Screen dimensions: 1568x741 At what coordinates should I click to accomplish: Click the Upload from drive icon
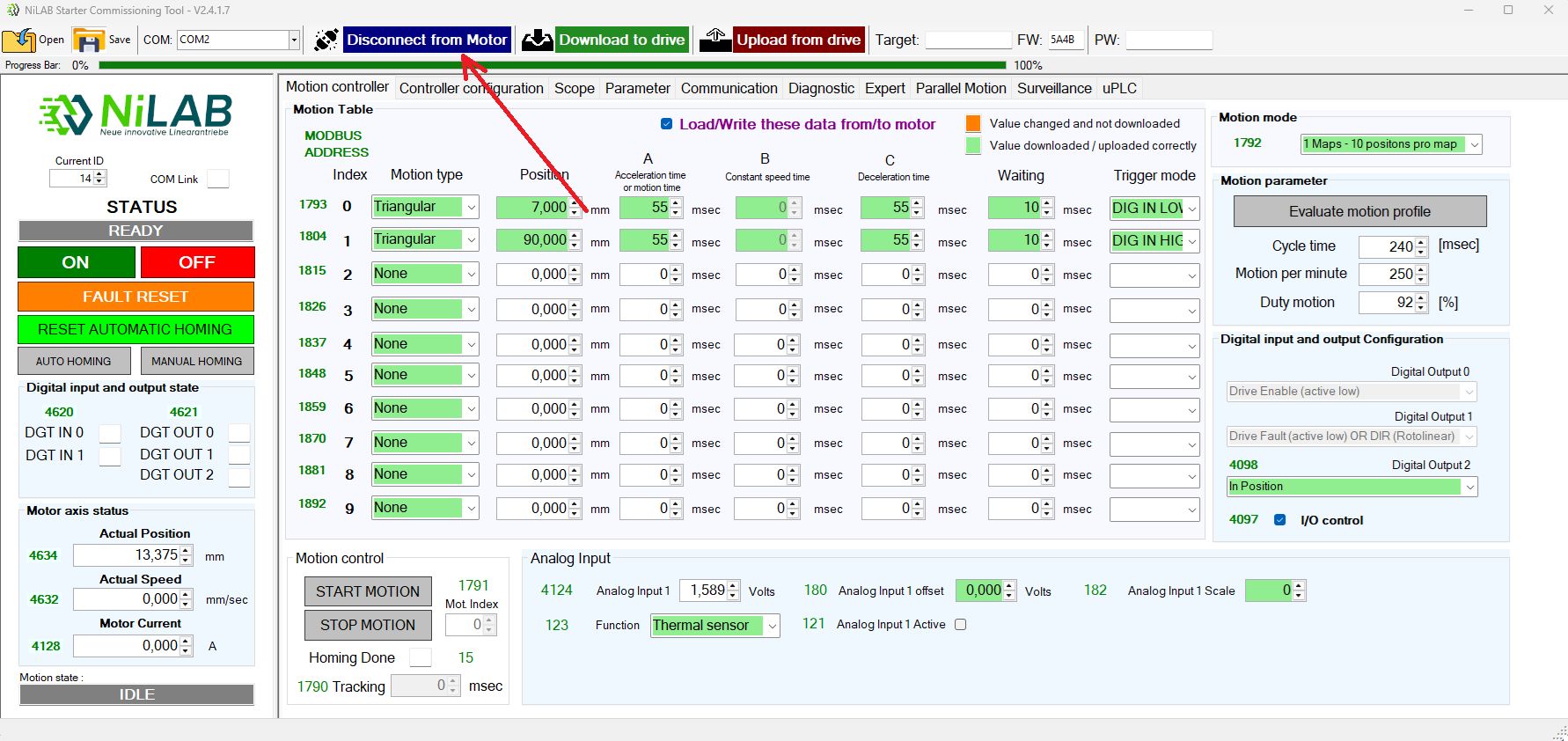(715, 40)
